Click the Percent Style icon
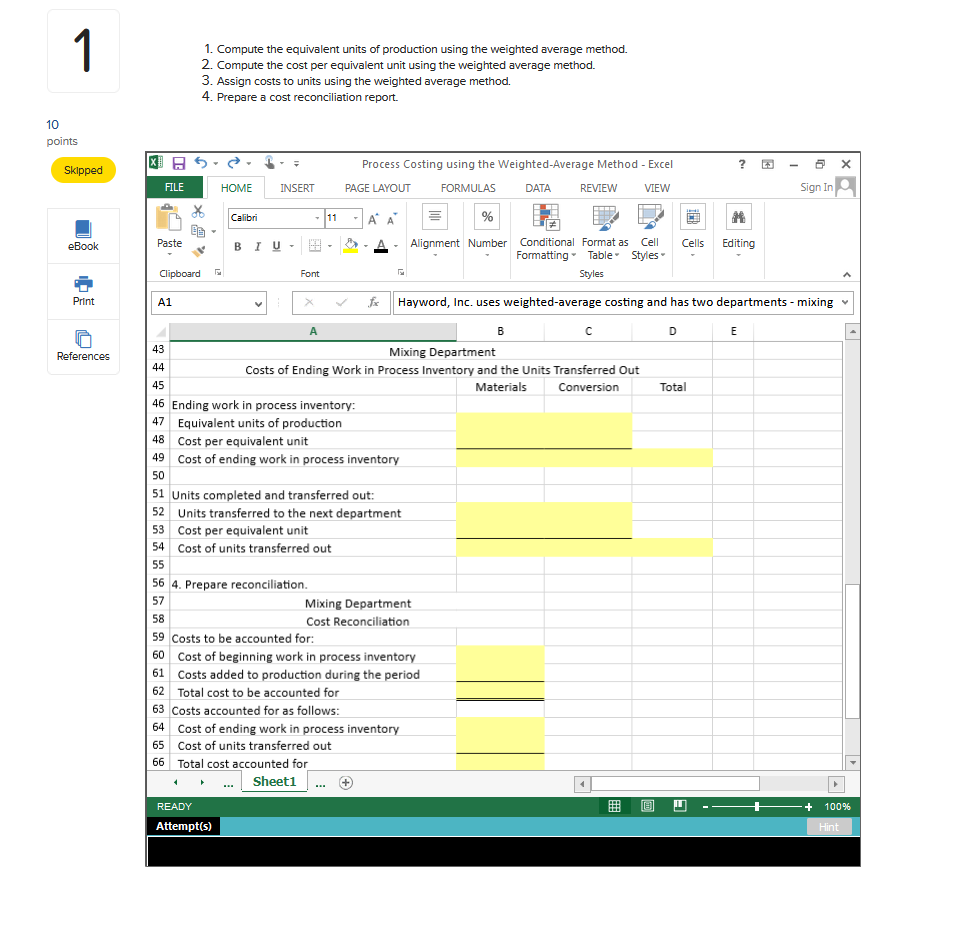955x946 pixels. tap(487, 217)
